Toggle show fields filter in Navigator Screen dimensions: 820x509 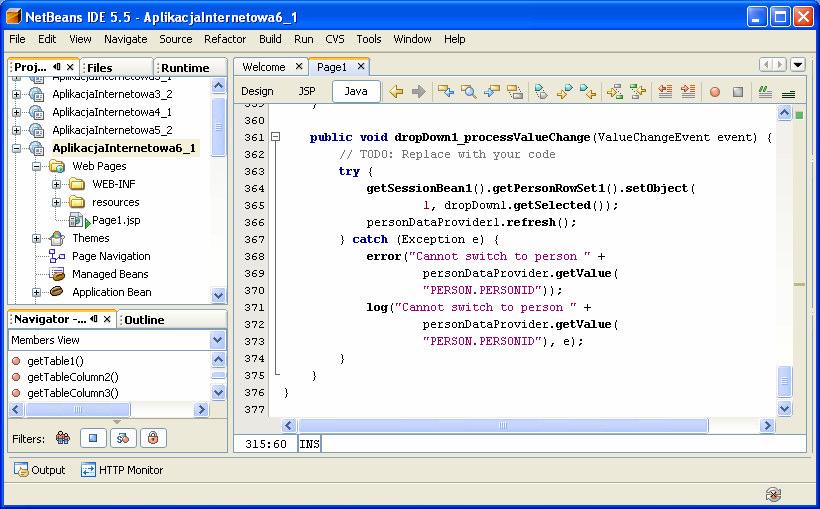tap(93, 438)
